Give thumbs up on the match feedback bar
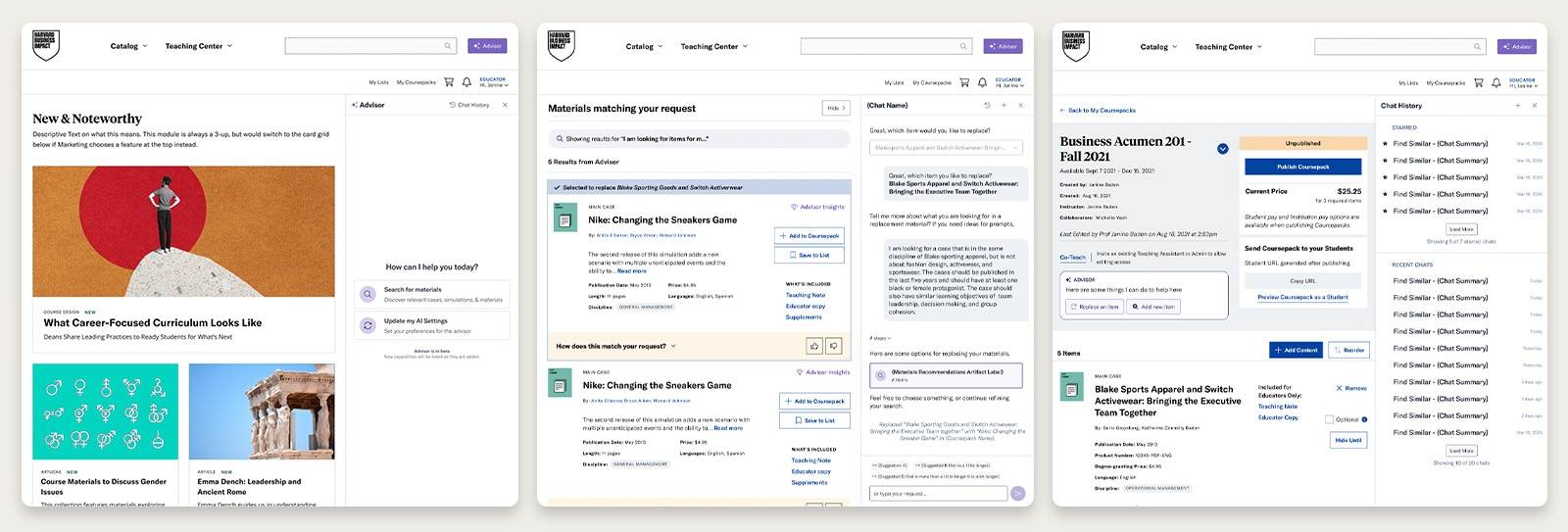The width and height of the screenshot is (1568, 532). click(x=814, y=346)
